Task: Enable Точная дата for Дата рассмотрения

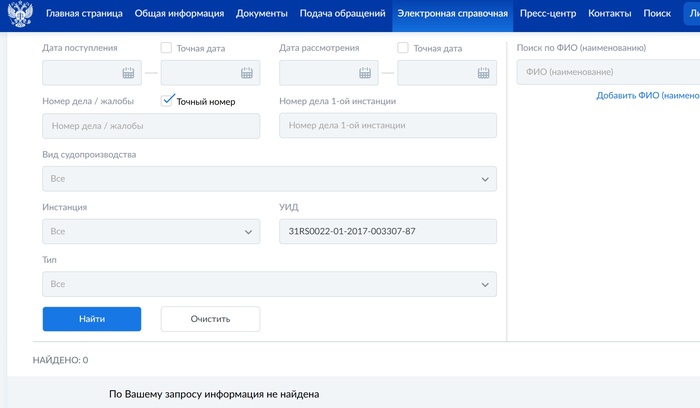Action: tap(403, 48)
